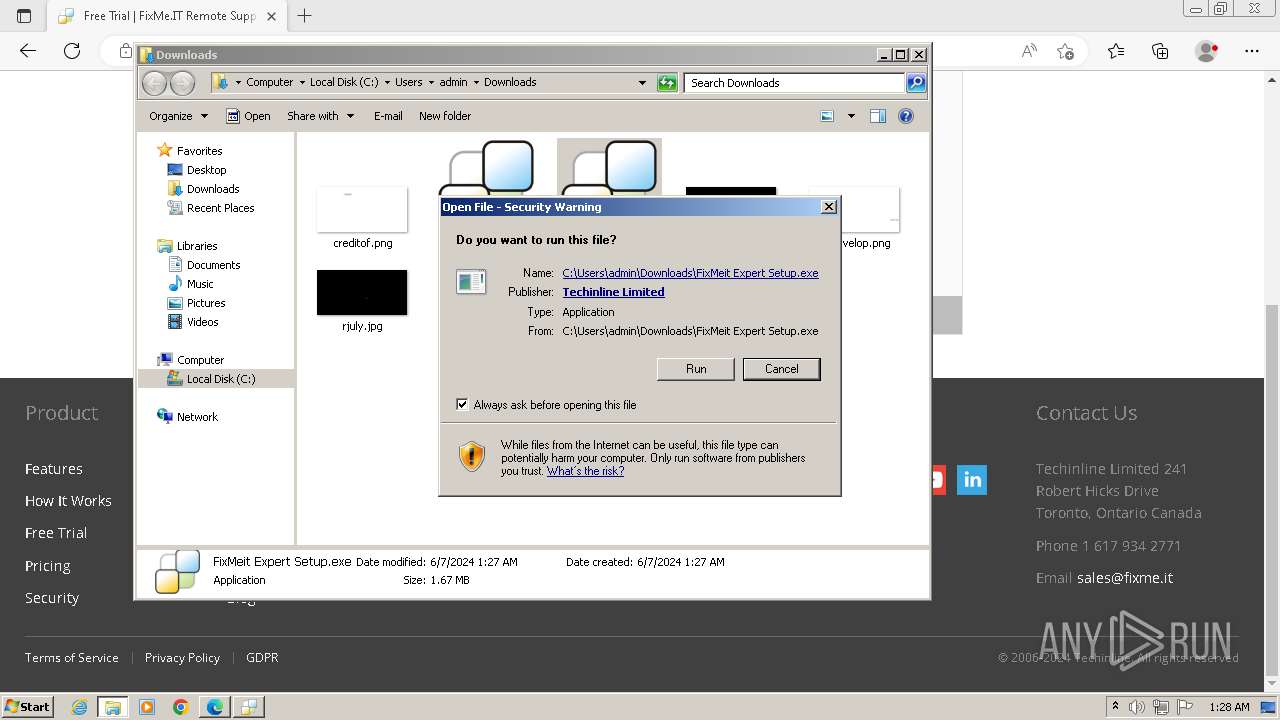This screenshot has height=720, width=1280.
Task: Click the Read aloud icon in Edge
Action: tap(1029, 51)
